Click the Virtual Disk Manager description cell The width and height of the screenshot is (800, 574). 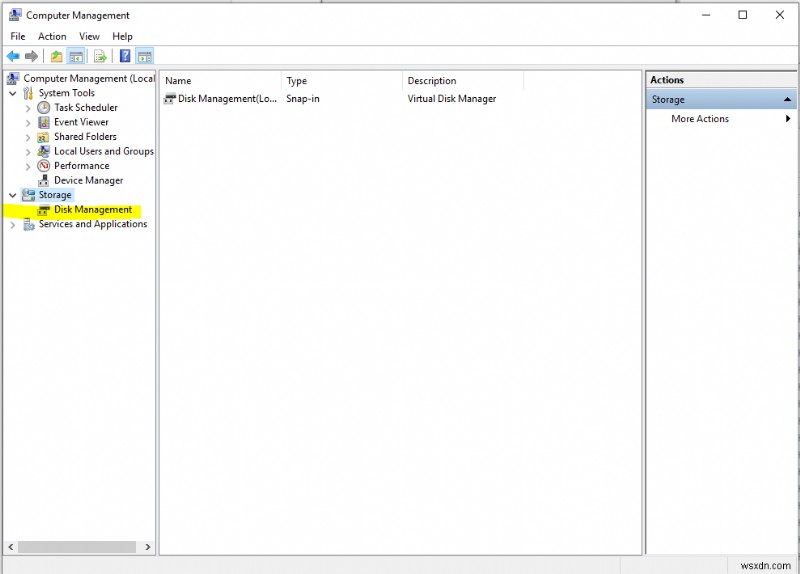452,98
